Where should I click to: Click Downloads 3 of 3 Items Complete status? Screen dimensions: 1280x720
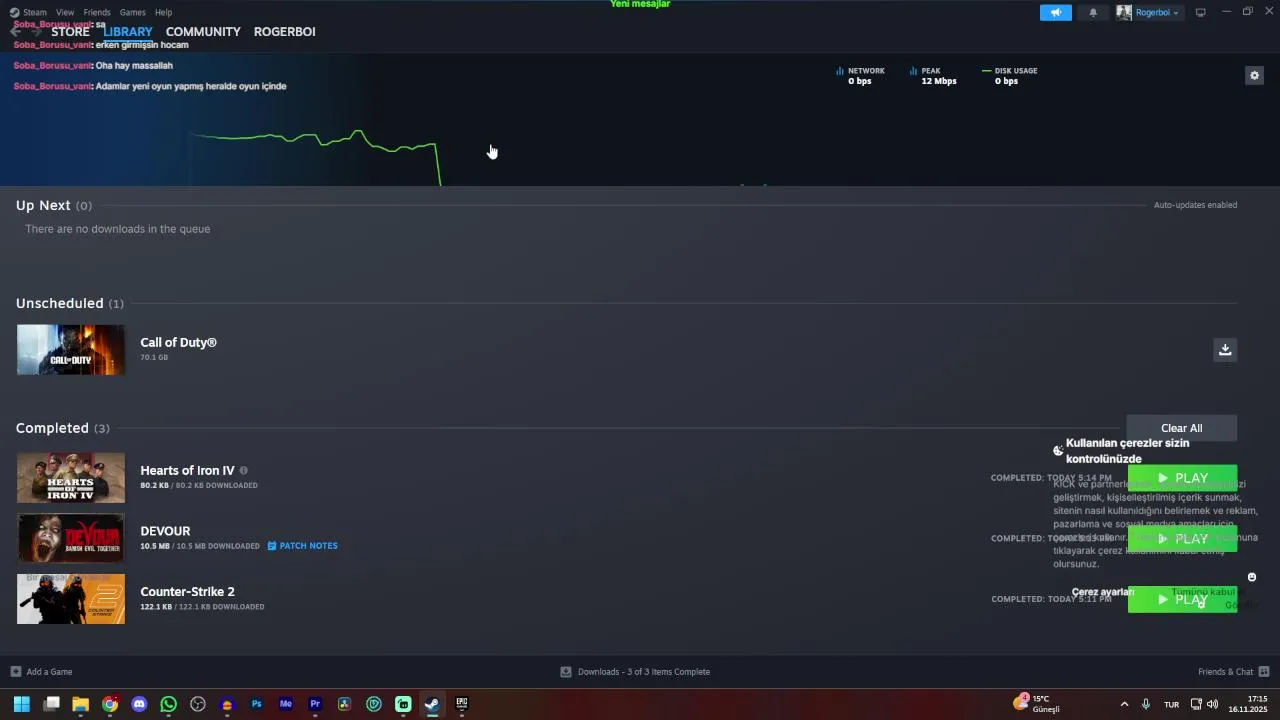[635, 672]
